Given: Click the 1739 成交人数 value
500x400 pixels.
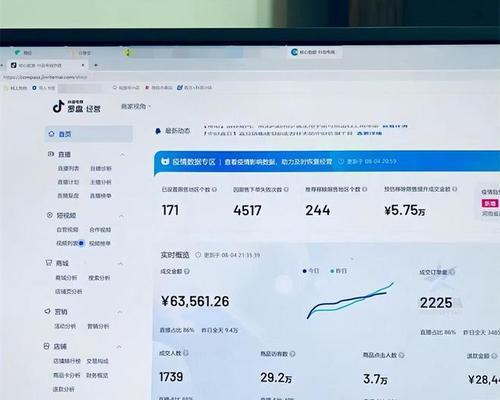Looking at the screenshot, I should click(x=171, y=377).
